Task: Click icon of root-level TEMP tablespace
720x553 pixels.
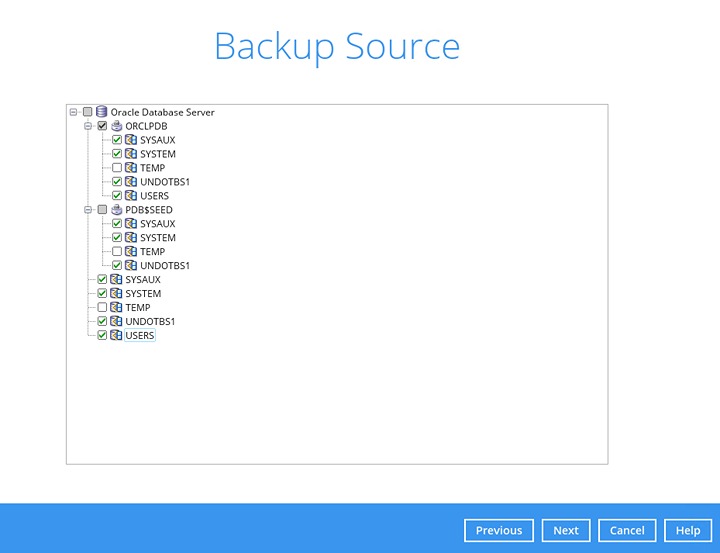Action: click(117, 307)
